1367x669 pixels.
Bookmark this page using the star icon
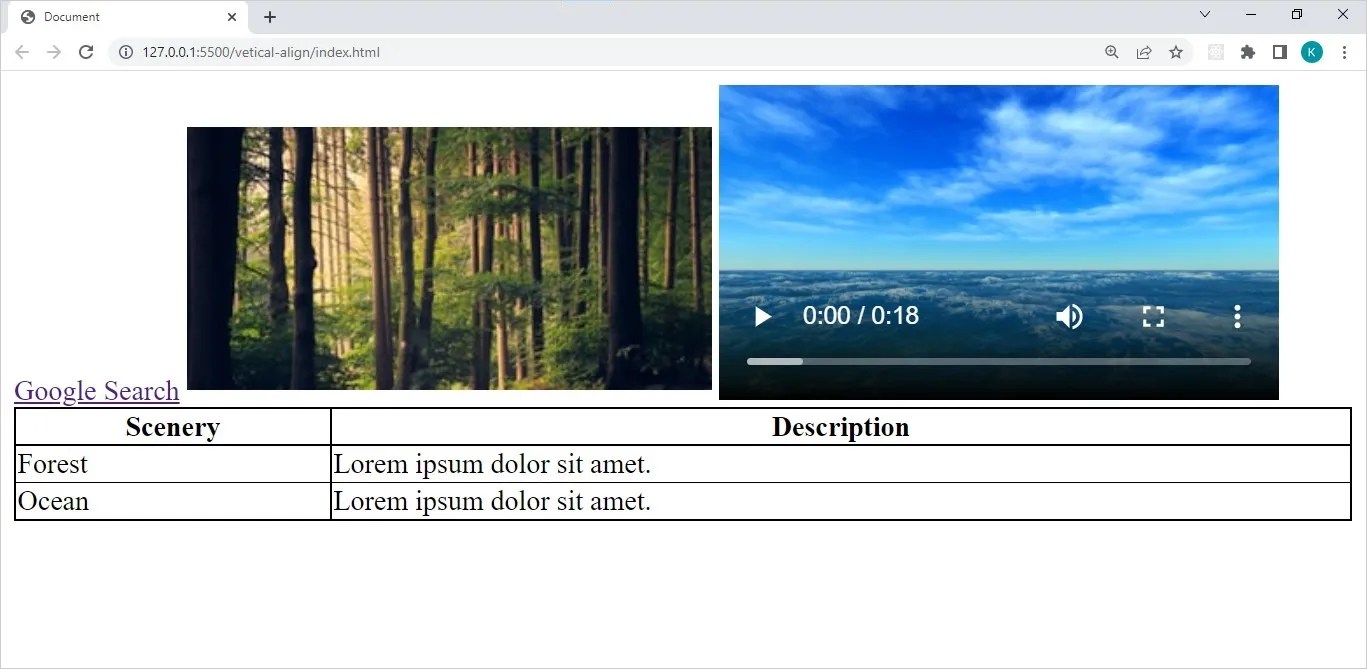coord(1175,52)
